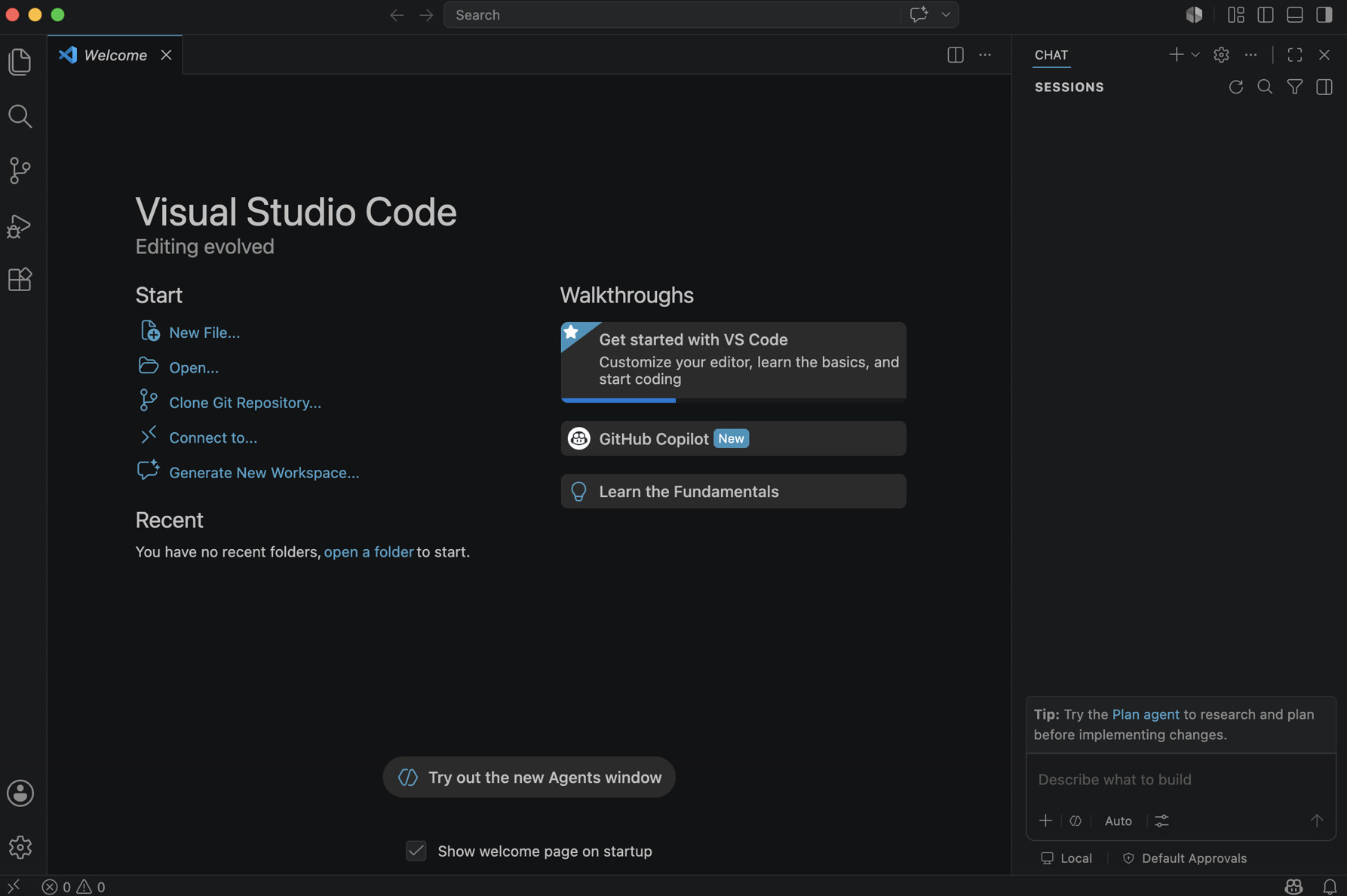Open the Run and Debug view
This screenshot has height=896, width=1347.
click(x=20, y=226)
